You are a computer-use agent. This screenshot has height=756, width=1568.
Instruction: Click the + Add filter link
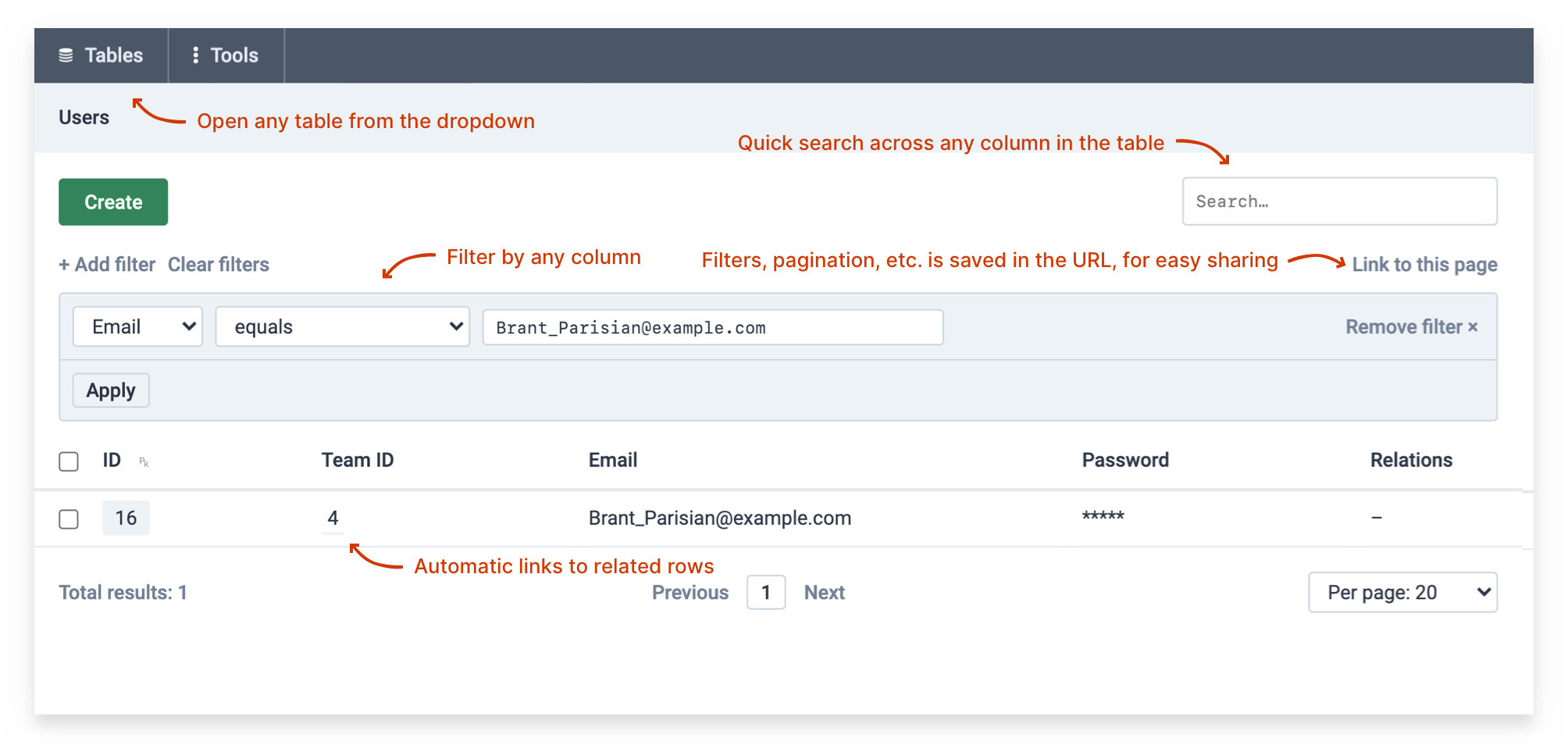click(107, 265)
